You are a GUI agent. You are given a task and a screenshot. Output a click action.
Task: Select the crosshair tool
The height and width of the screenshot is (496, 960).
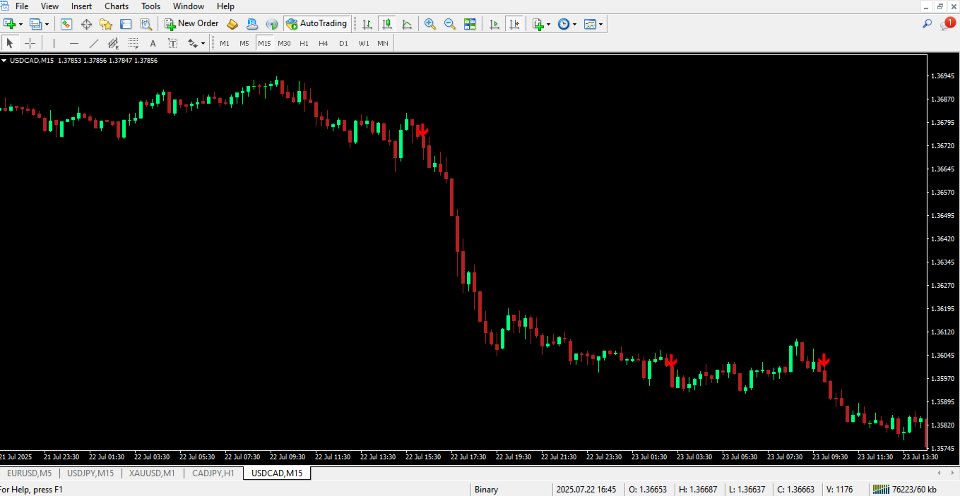pyautogui.click(x=29, y=43)
